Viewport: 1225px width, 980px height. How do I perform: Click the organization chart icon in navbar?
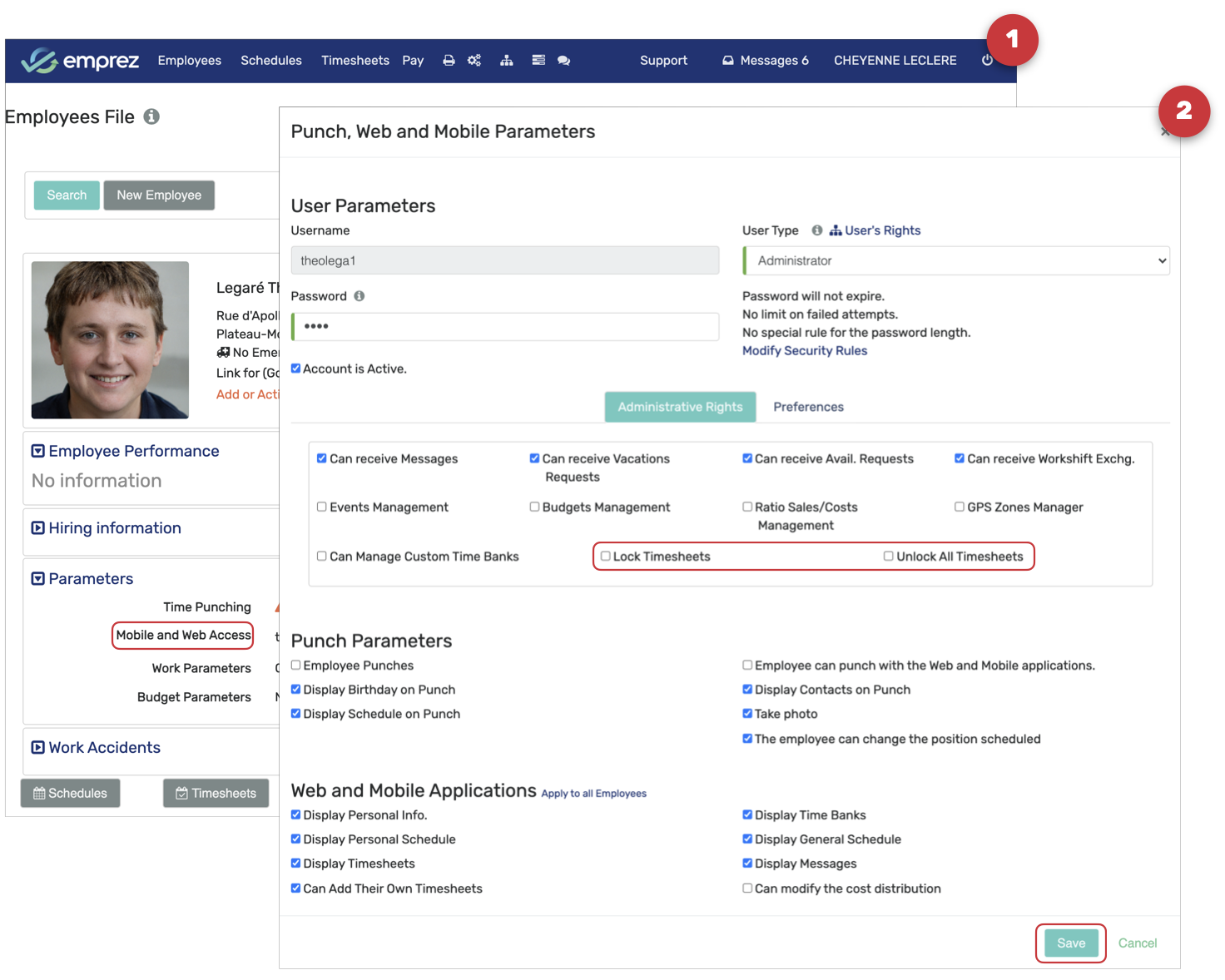pos(506,61)
